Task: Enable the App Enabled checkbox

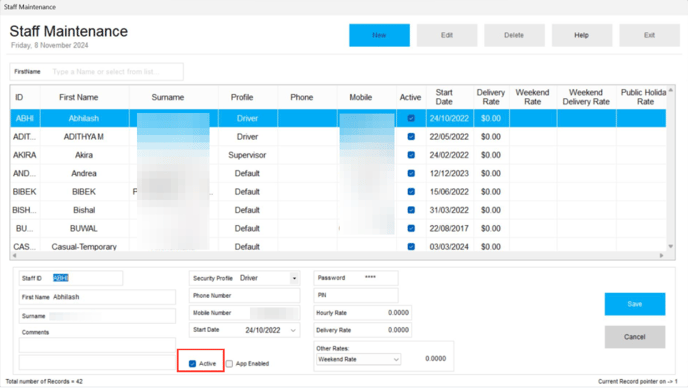Action: click(x=229, y=363)
